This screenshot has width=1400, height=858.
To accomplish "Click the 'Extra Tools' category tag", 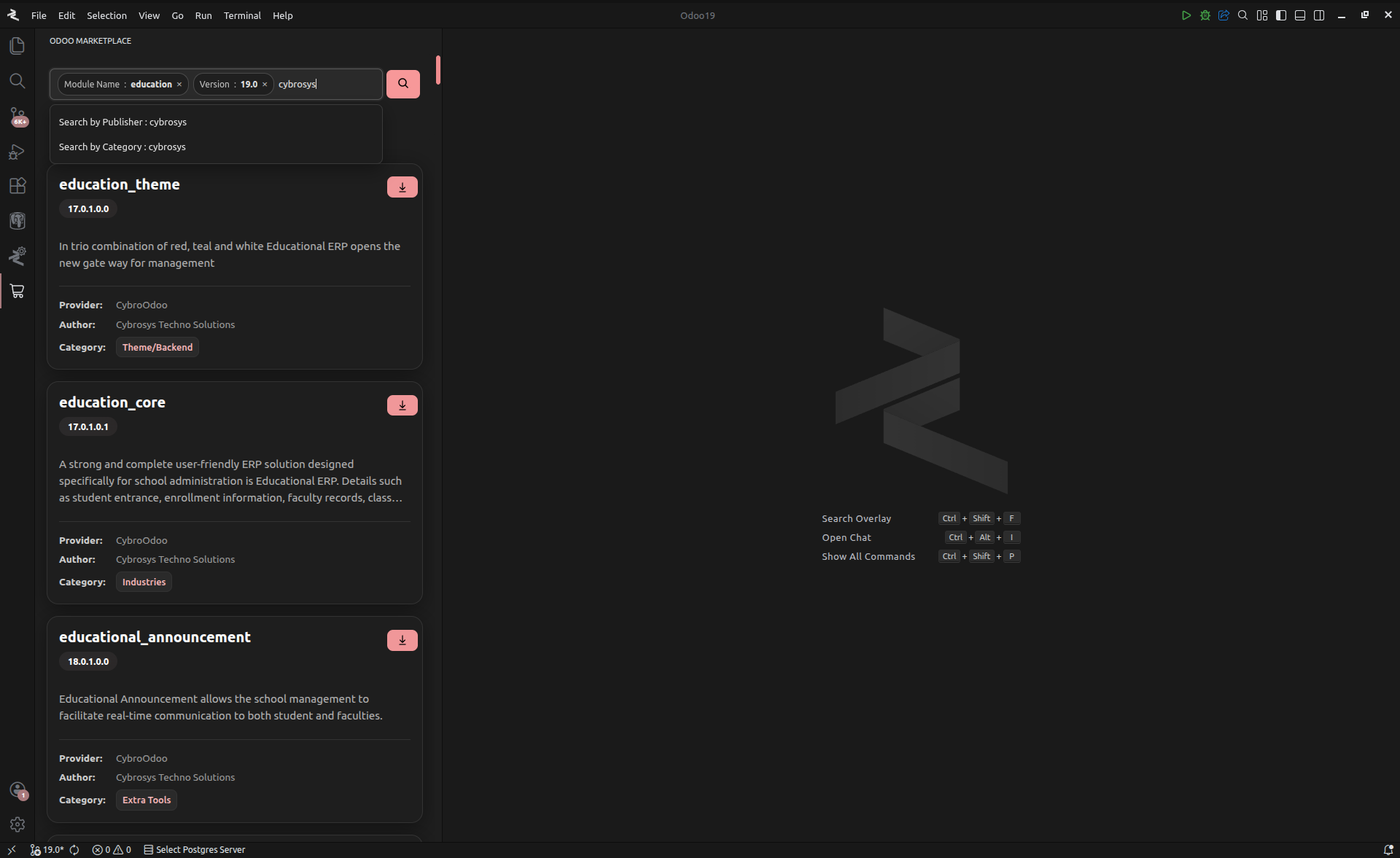I will [x=147, y=800].
